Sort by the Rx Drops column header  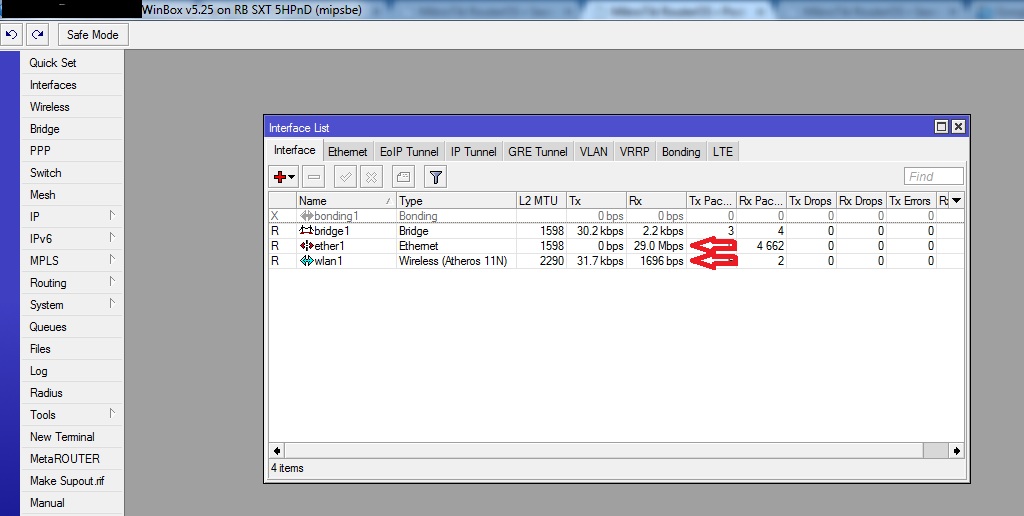(x=861, y=201)
